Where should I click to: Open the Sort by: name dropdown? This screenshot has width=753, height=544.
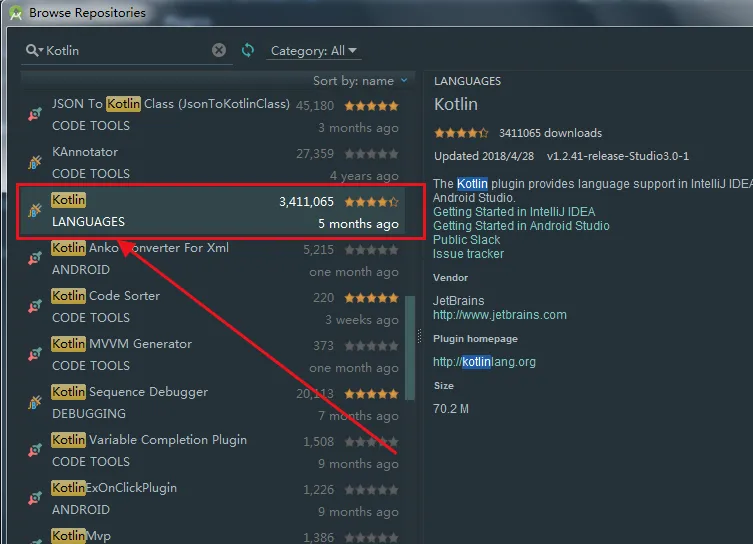(360, 81)
